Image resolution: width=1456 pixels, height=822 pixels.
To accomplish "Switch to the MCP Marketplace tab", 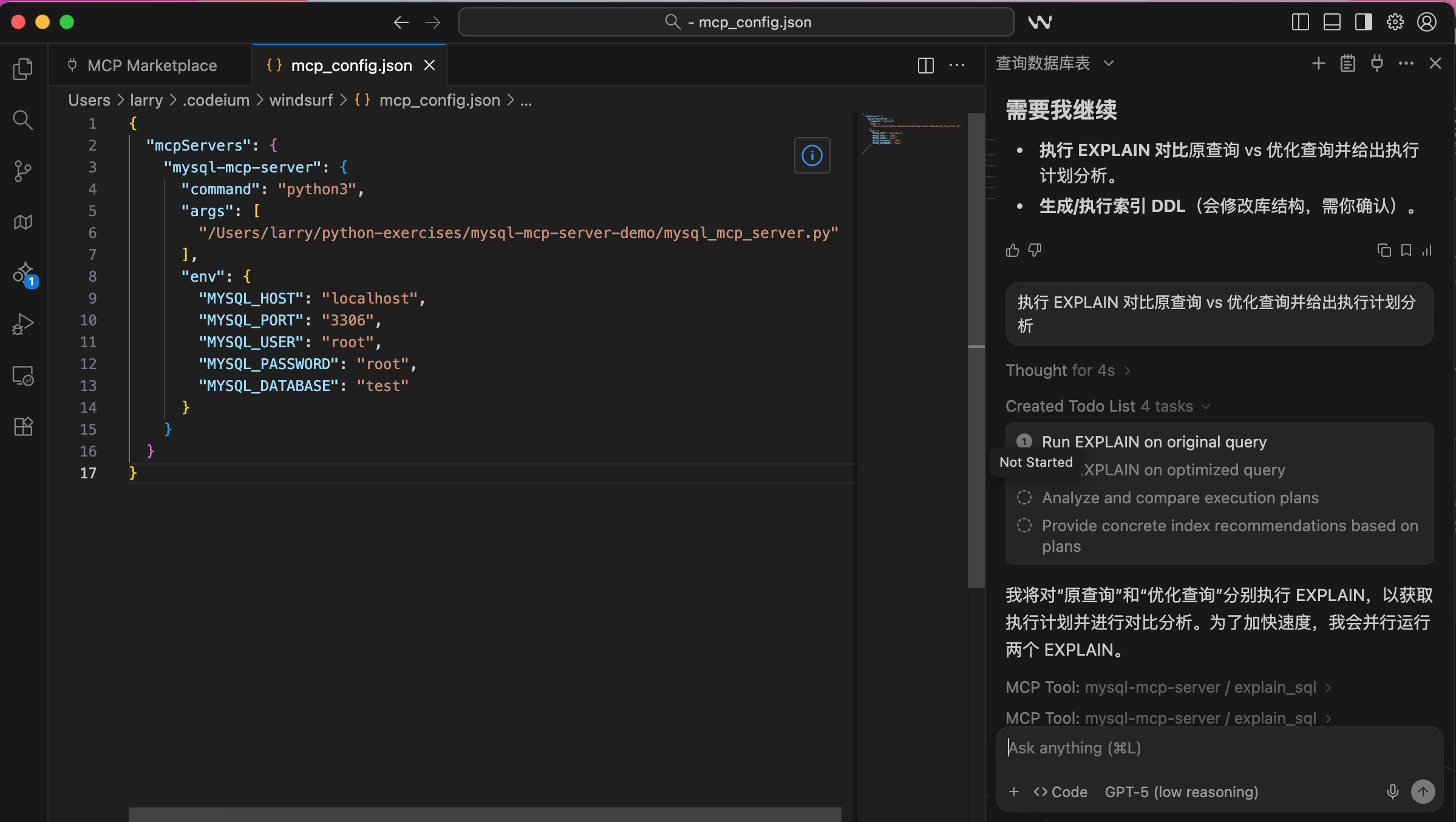I will click(x=152, y=66).
